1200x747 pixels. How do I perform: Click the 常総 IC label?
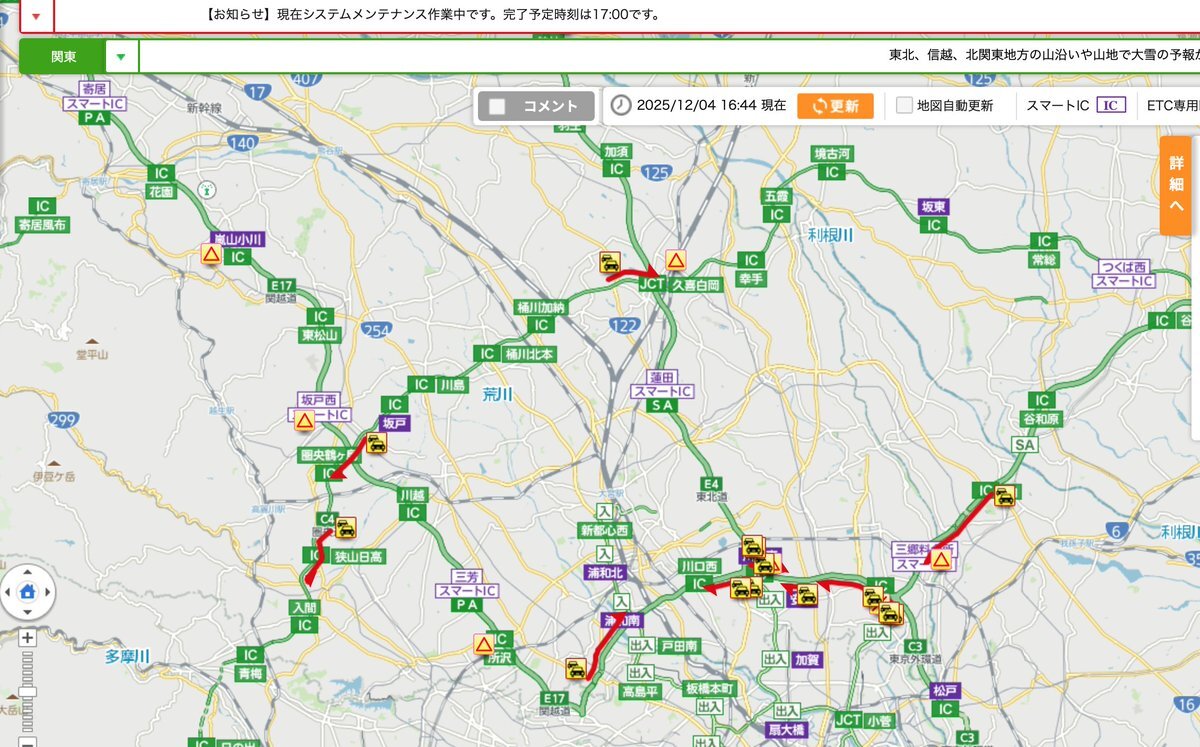point(1044,259)
